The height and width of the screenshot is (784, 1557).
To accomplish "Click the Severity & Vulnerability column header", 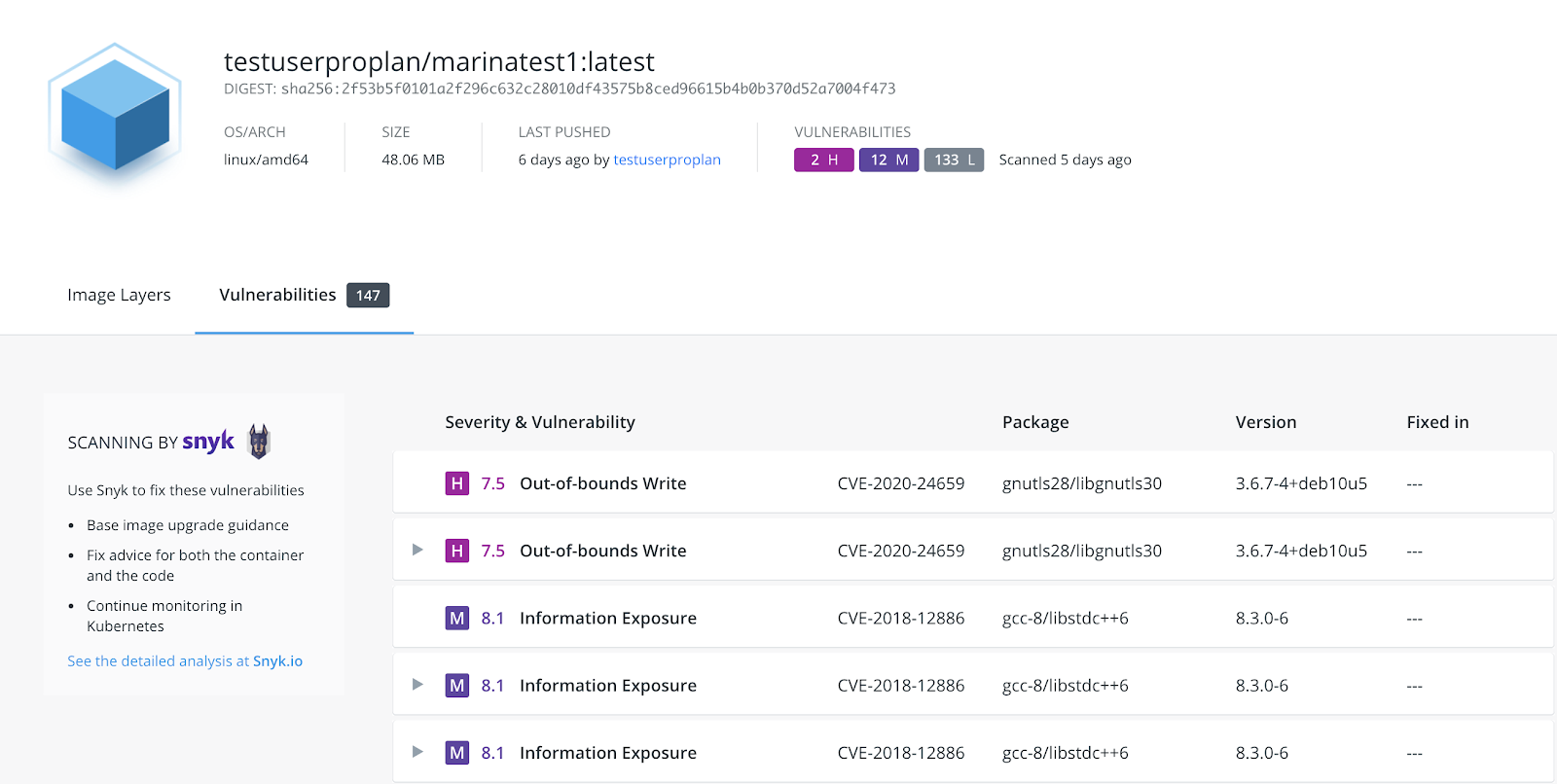I will 540,422.
